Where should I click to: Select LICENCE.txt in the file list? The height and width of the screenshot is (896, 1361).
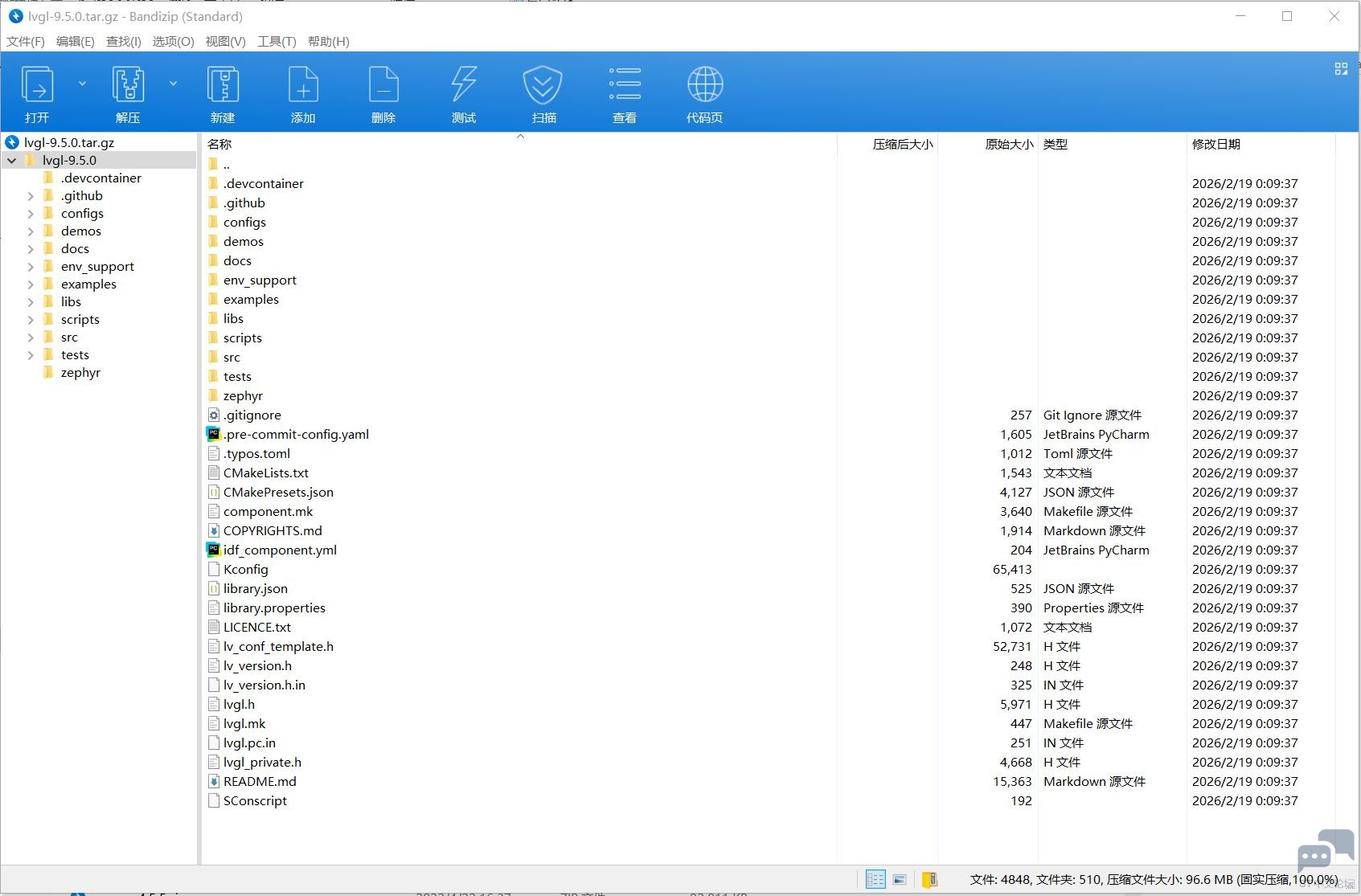pyautogui.click(x=257, y=628)
